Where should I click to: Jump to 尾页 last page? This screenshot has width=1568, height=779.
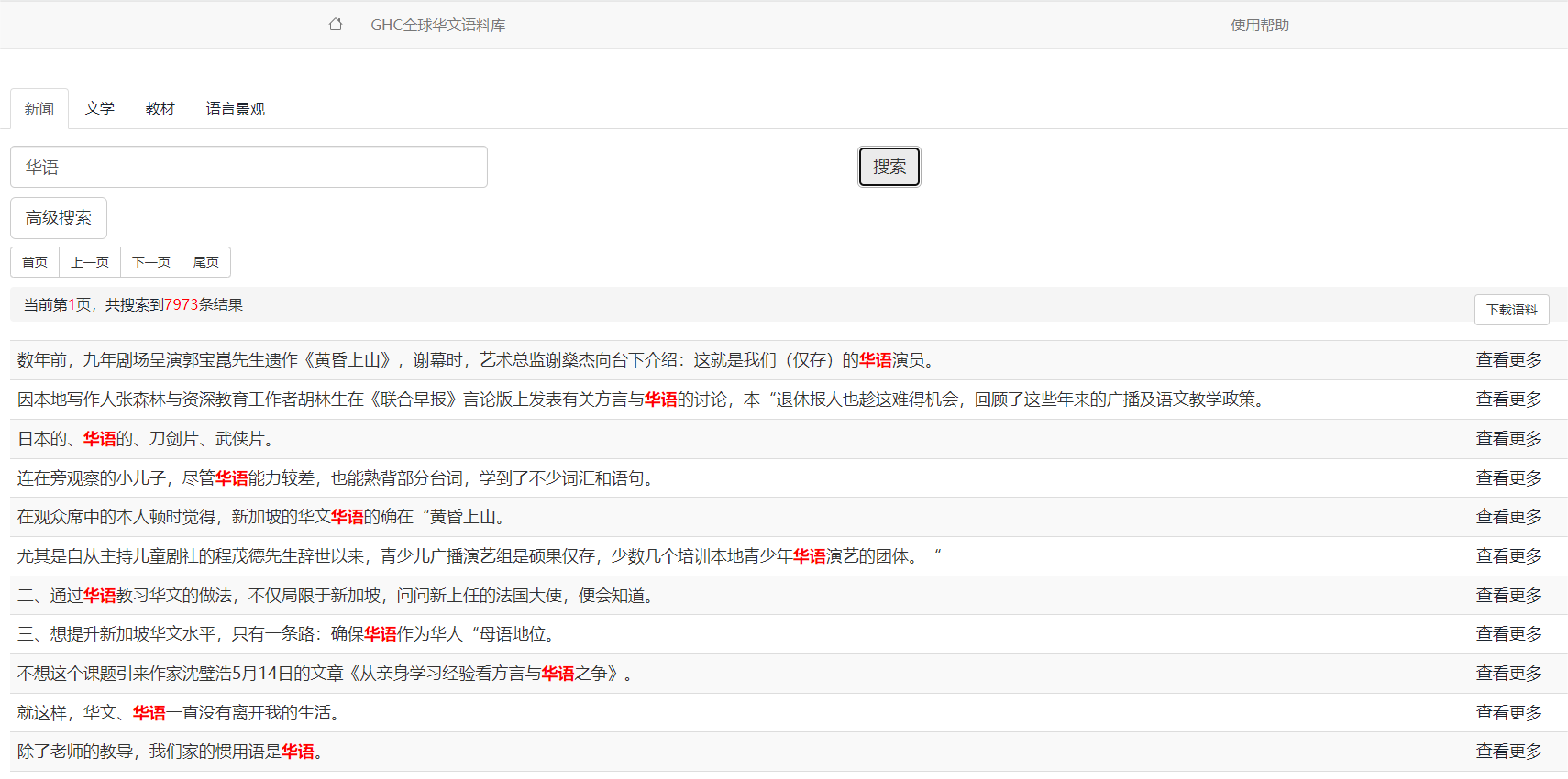point(206,262)
